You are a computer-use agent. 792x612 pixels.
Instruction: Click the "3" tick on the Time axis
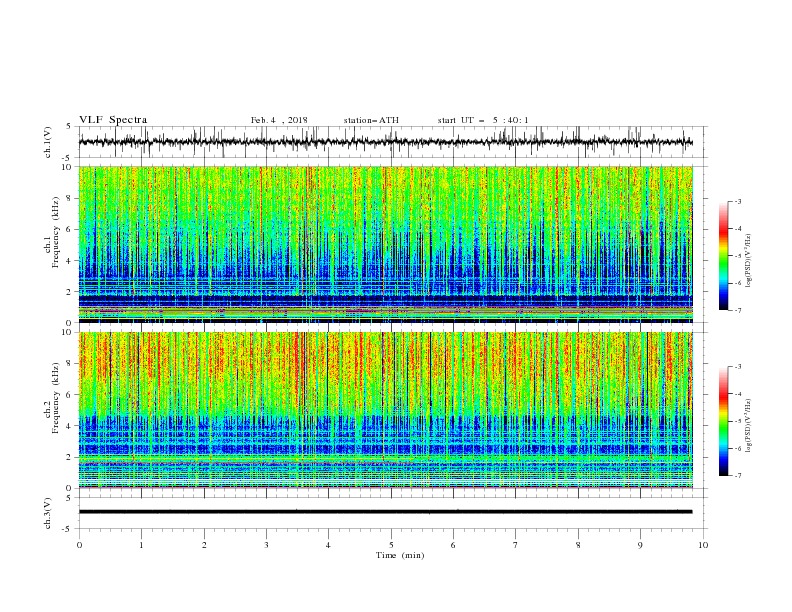266,545
